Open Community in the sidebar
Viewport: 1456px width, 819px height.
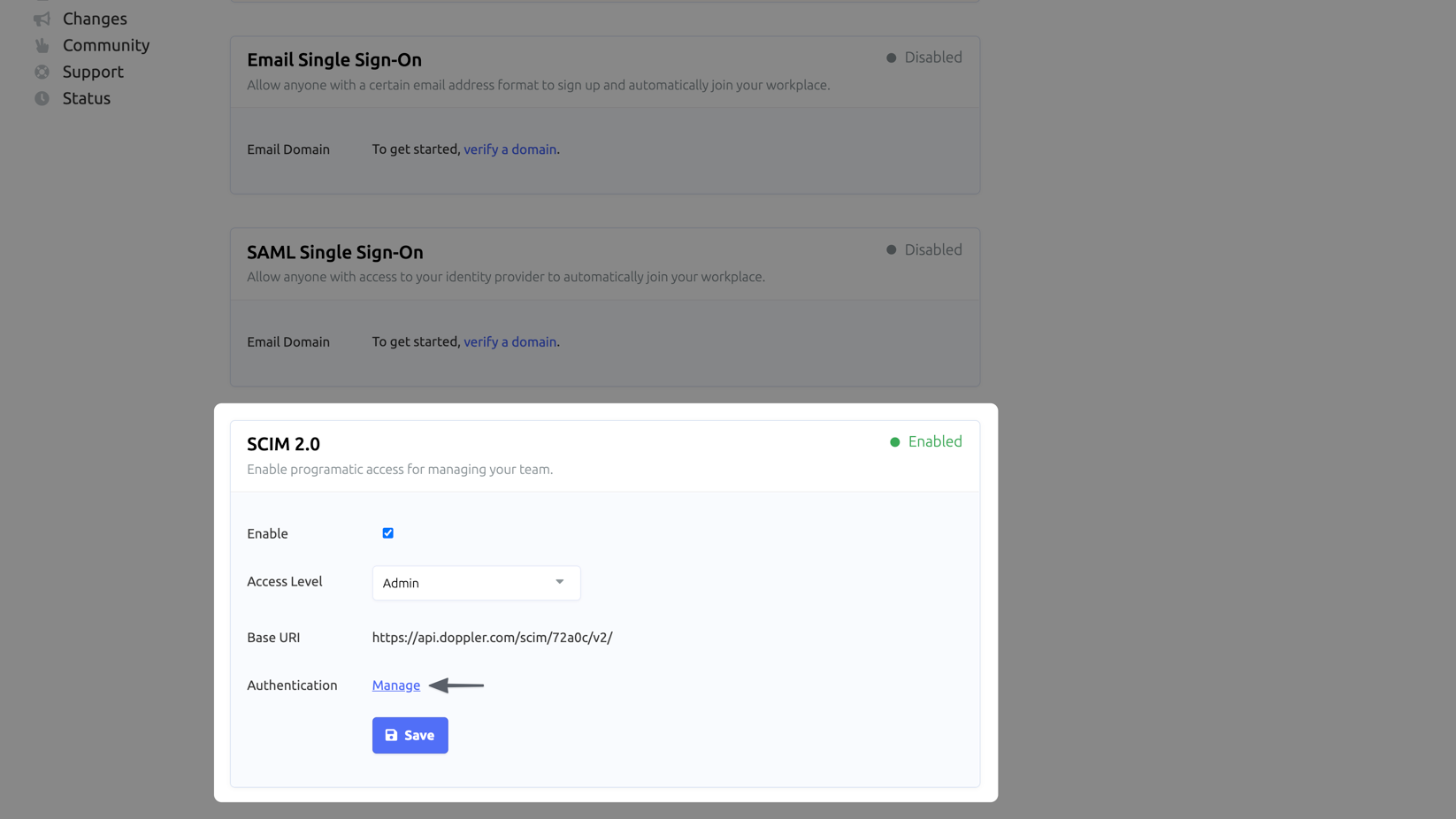click(106, 45)
